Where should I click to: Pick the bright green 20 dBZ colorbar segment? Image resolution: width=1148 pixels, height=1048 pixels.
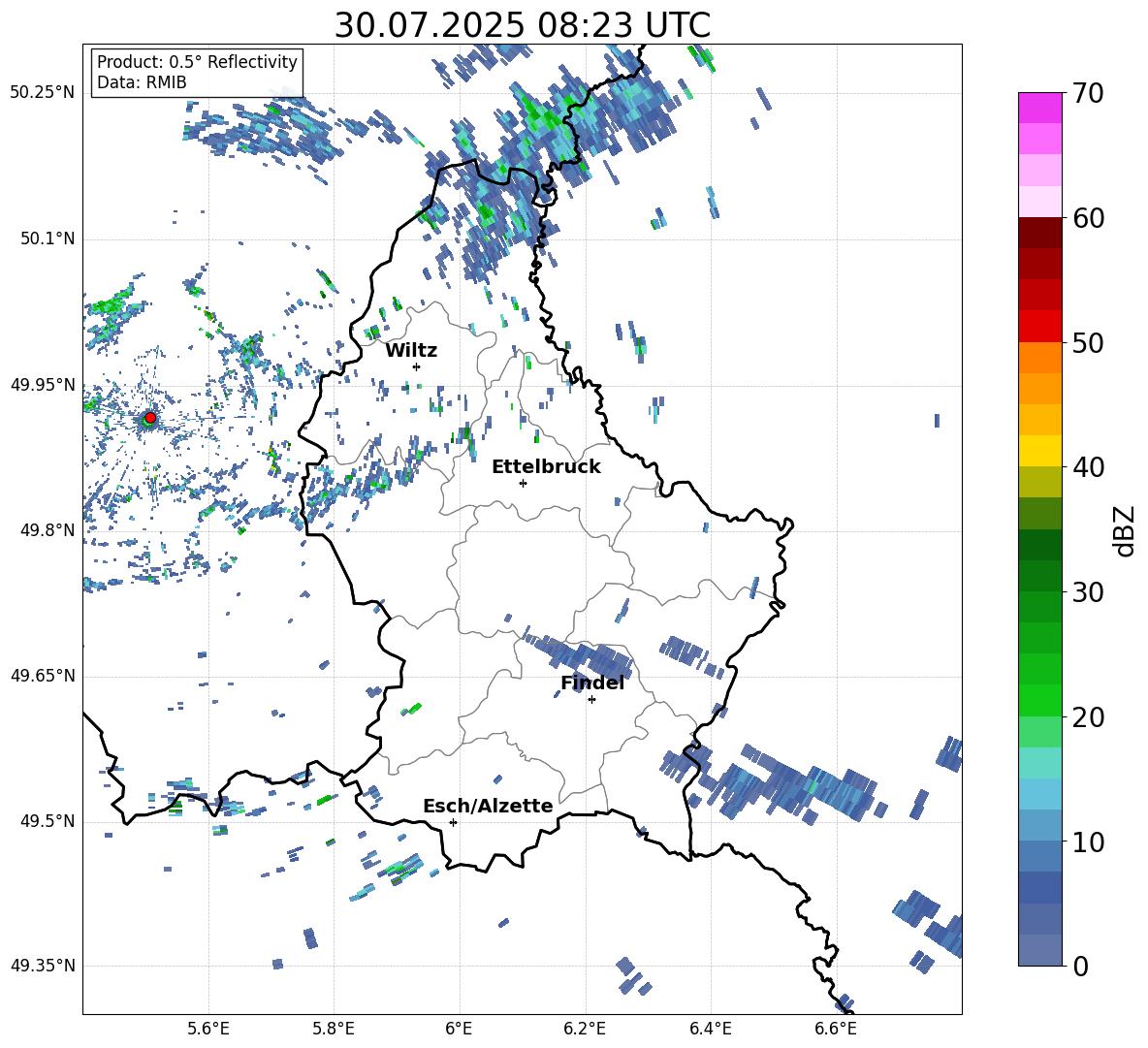(x=1039, y=700)
